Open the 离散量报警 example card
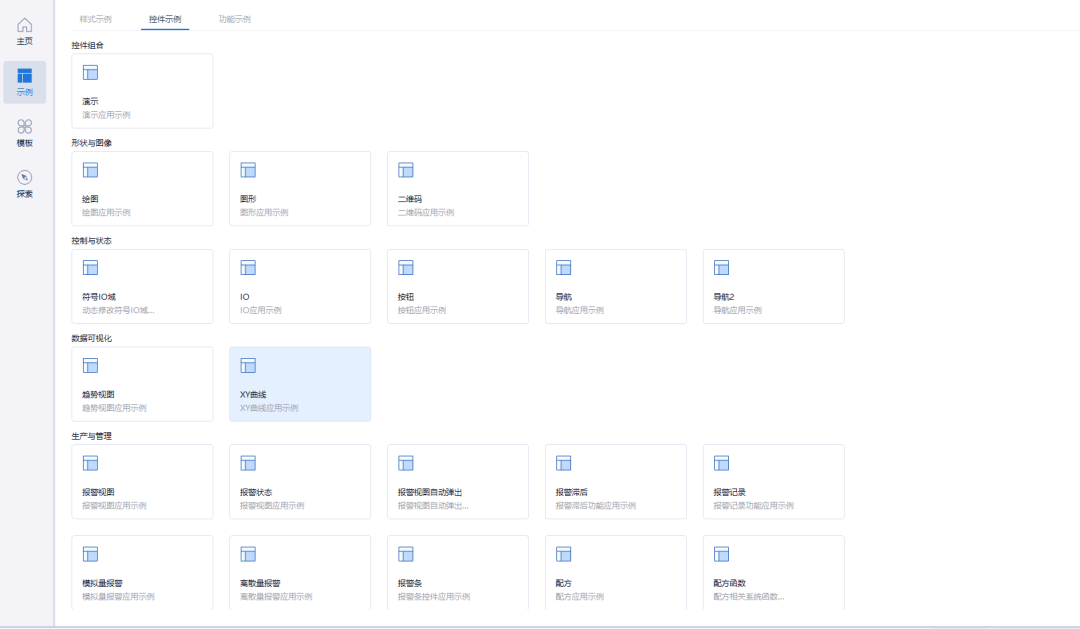The width and height of the screenshot is (1080, 629). click(300, 573)
